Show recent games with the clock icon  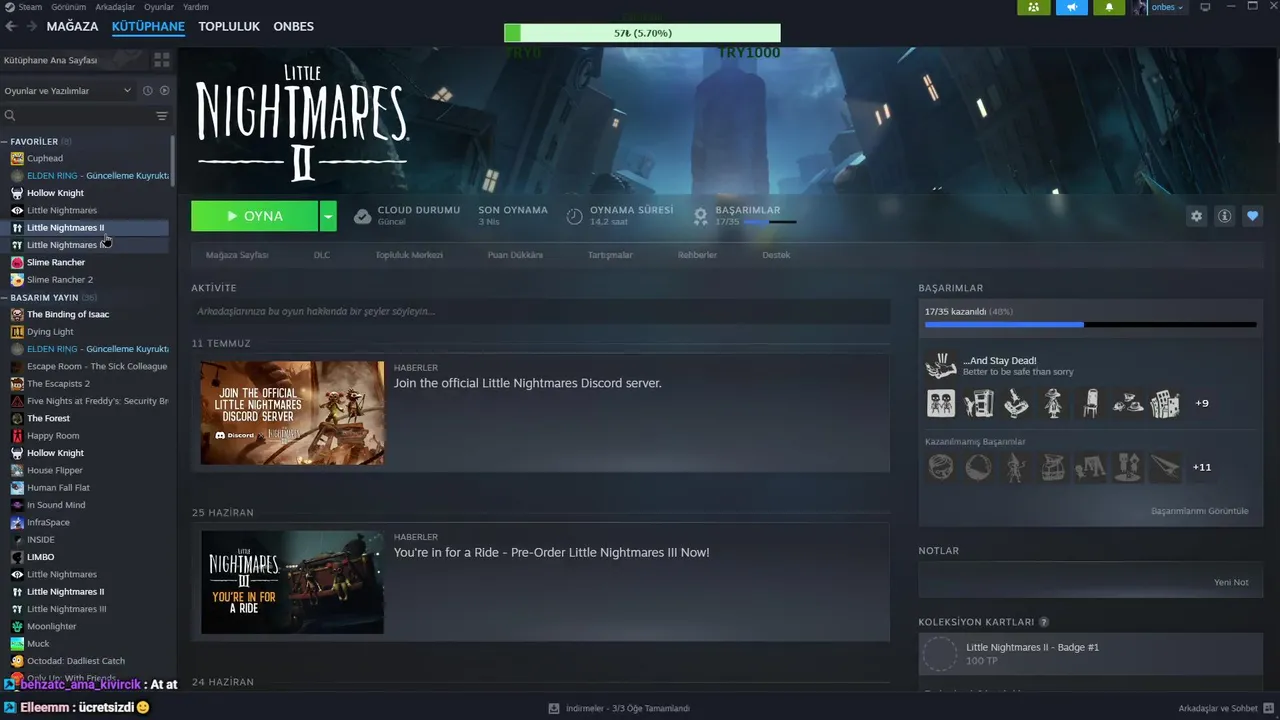[147, 90]
